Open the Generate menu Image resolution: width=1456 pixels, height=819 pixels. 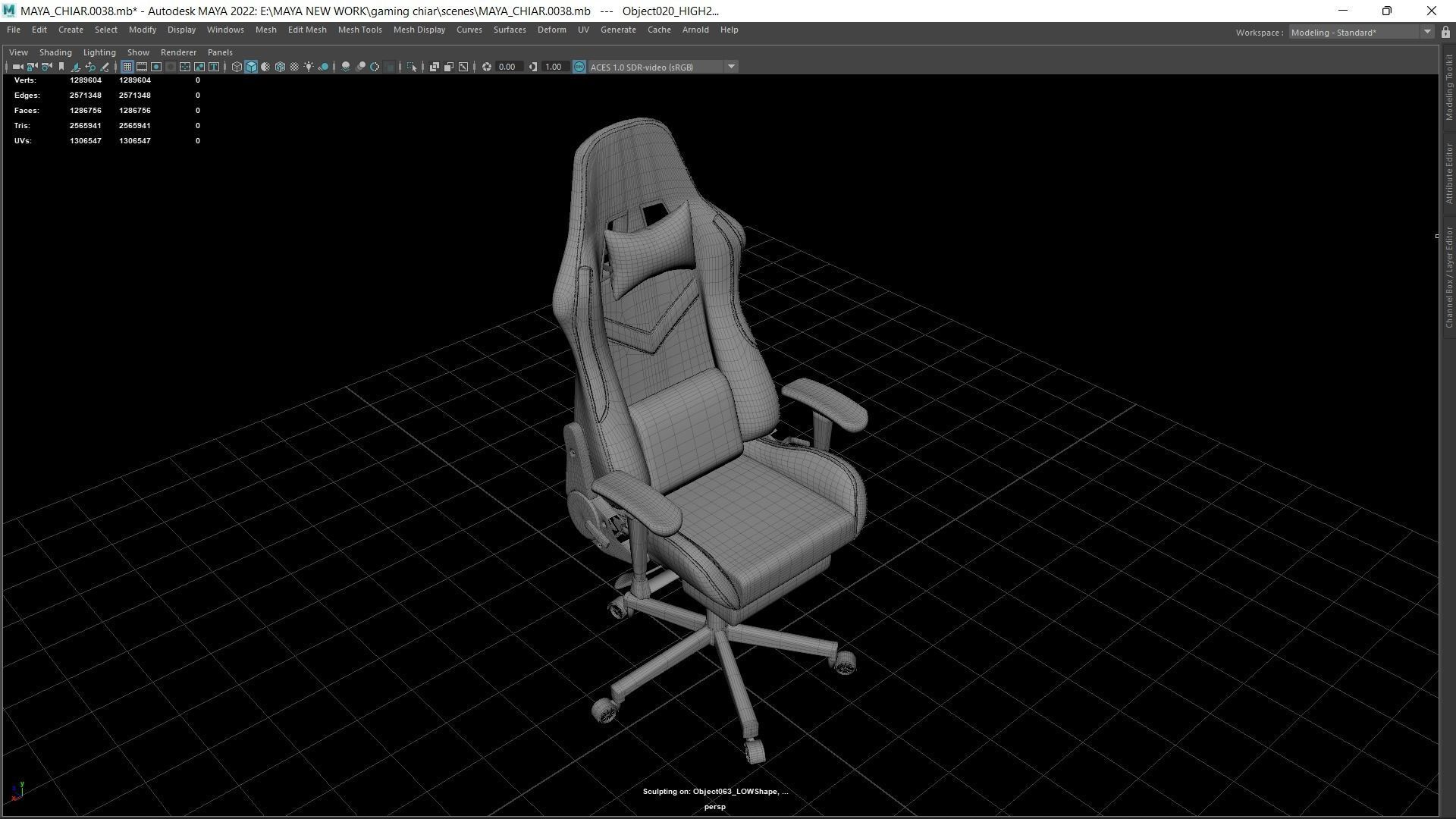point(618,30)
